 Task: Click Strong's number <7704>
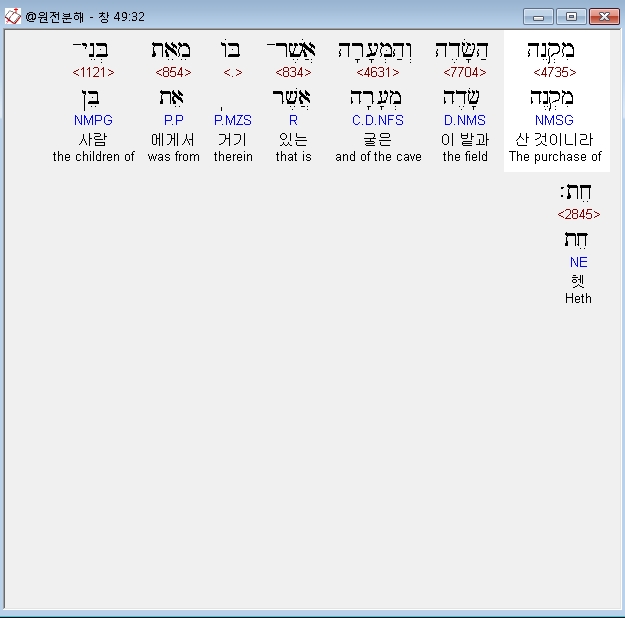click(465, 72)
